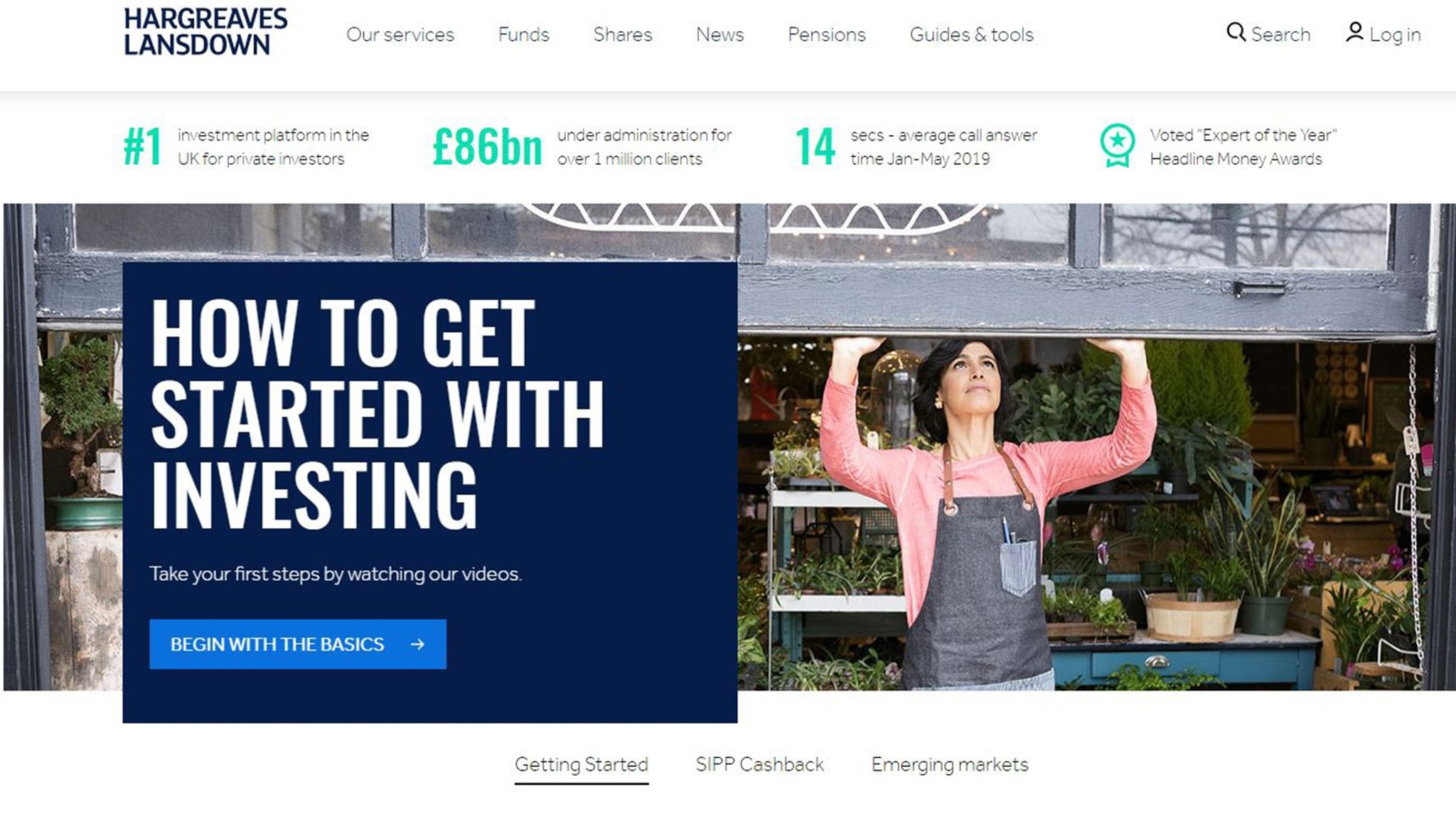This screenshot has height=819, width=1456.
Task: Click the award rosette star icon
Action: pyautogui.click(x=1117, y=146)
